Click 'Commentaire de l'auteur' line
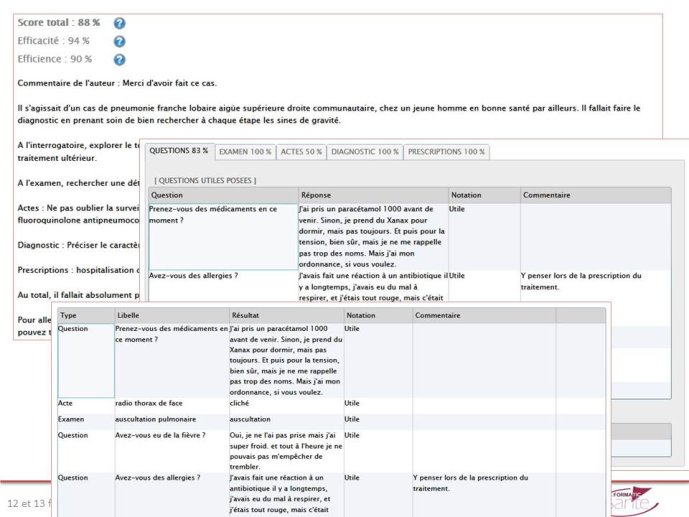 [117, 83]
